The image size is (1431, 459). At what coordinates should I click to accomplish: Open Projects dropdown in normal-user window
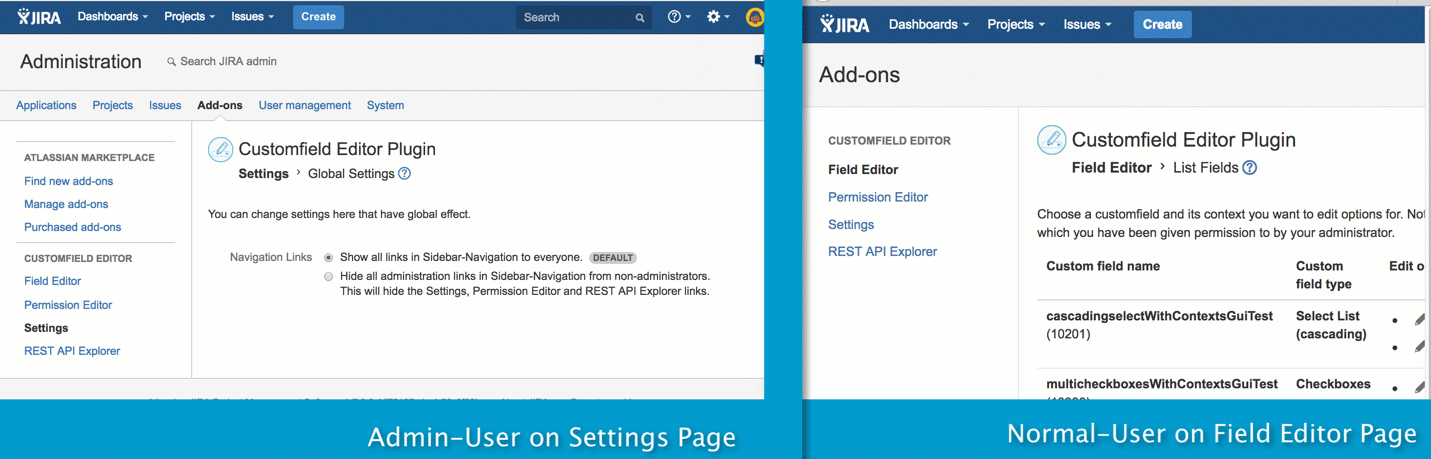[x=1016, y=24]
